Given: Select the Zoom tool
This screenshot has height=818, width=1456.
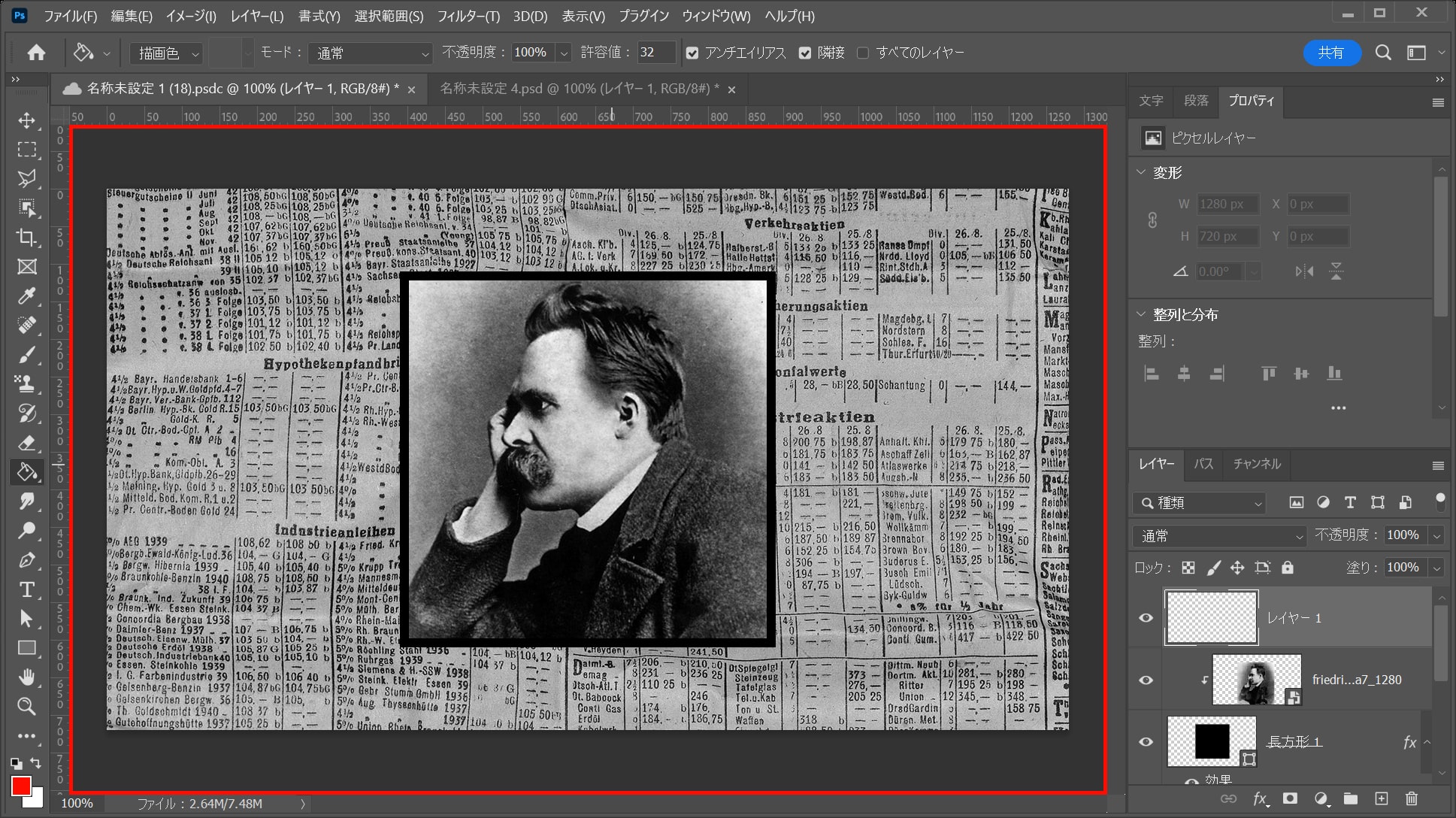Looking at the screenshot, I should 27,707.
